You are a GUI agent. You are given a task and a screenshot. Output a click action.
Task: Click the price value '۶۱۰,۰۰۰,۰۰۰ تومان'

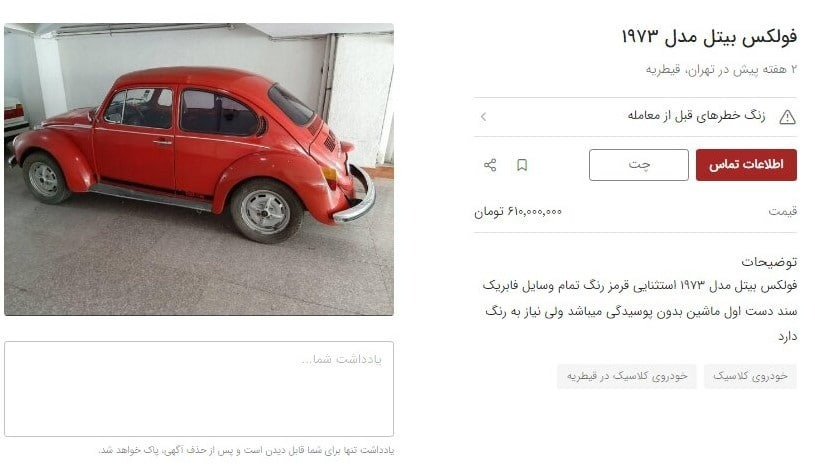[x=518, y=212]
